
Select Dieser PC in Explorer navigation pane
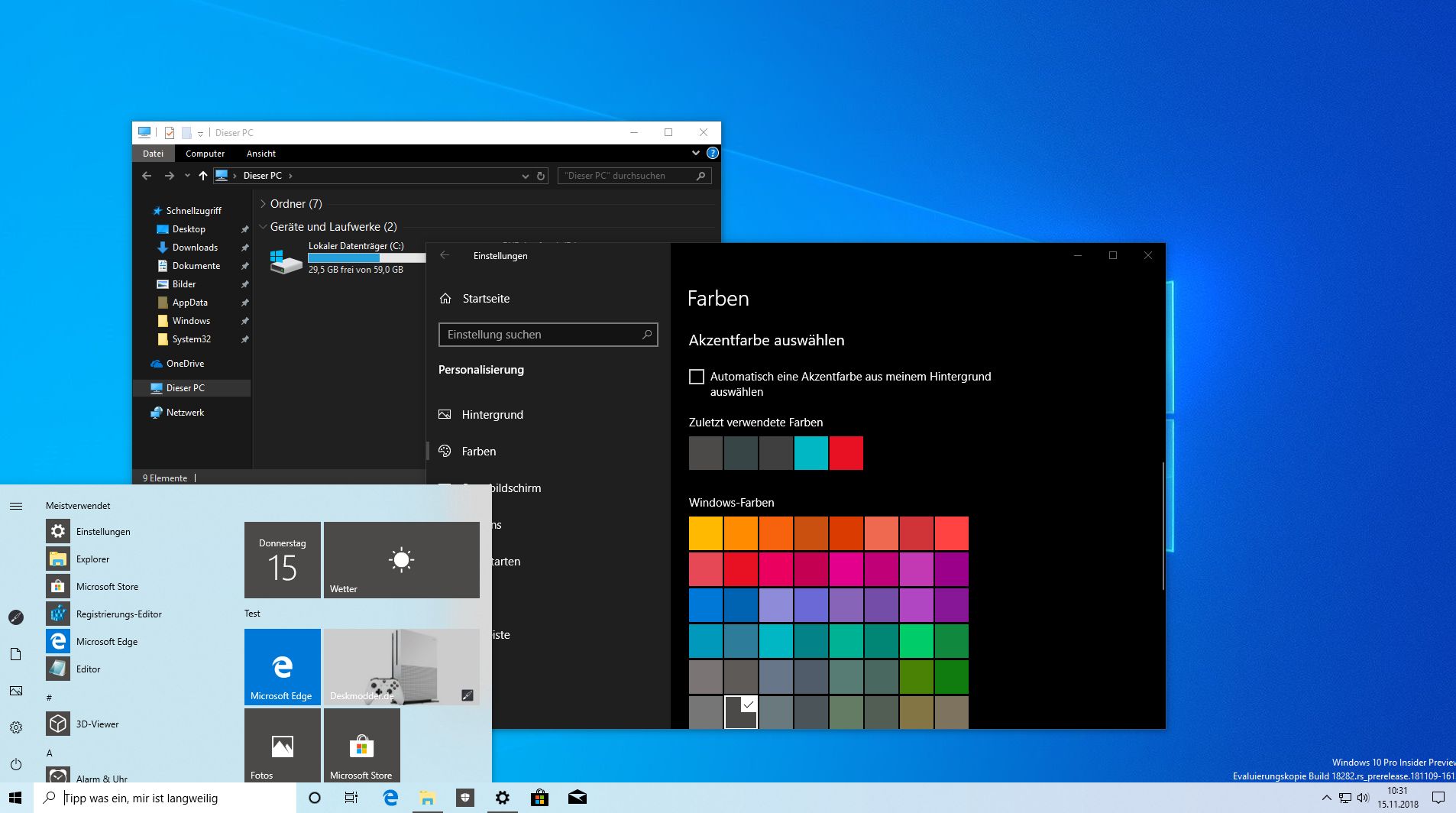(x=193, y=388)
